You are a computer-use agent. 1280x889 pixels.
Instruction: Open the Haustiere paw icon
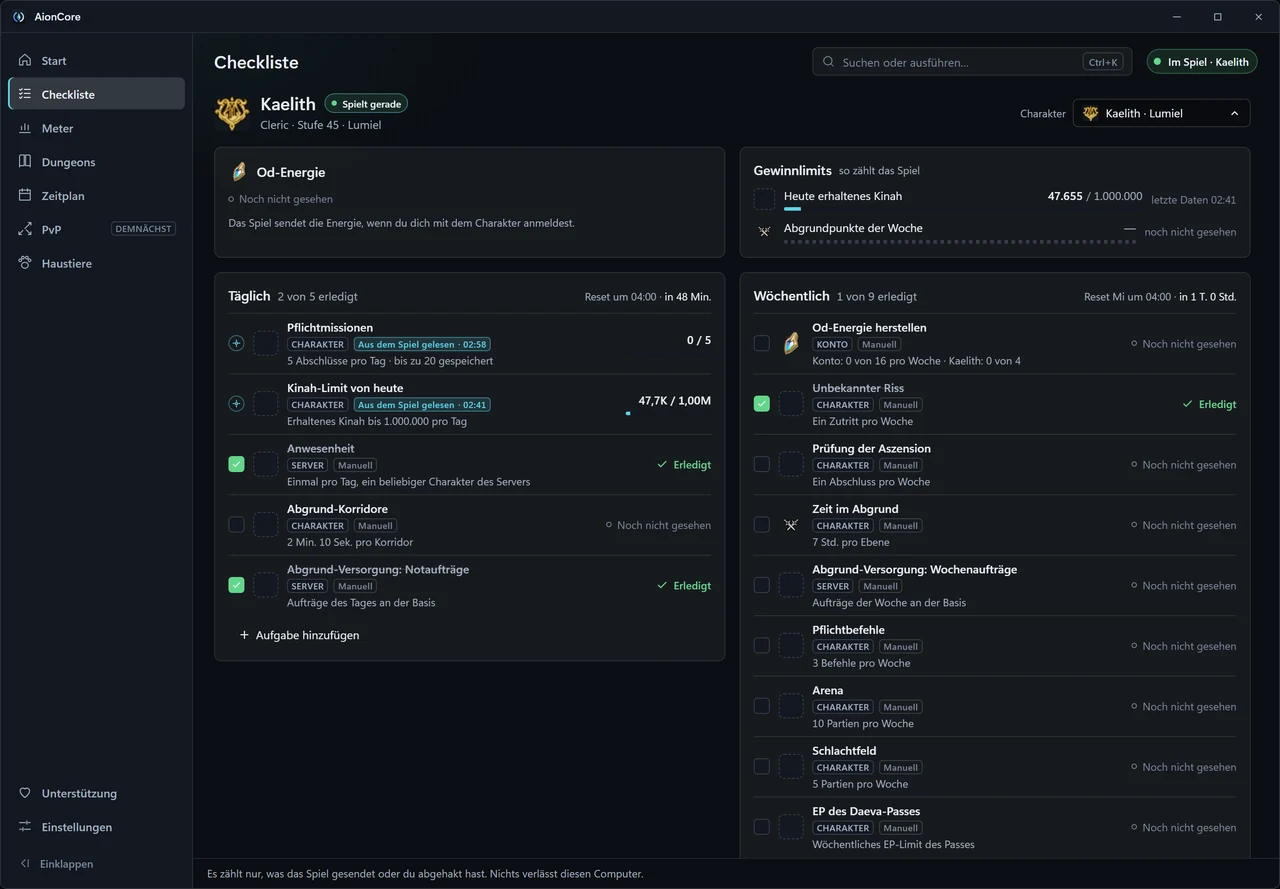click(x=25, y=263)
